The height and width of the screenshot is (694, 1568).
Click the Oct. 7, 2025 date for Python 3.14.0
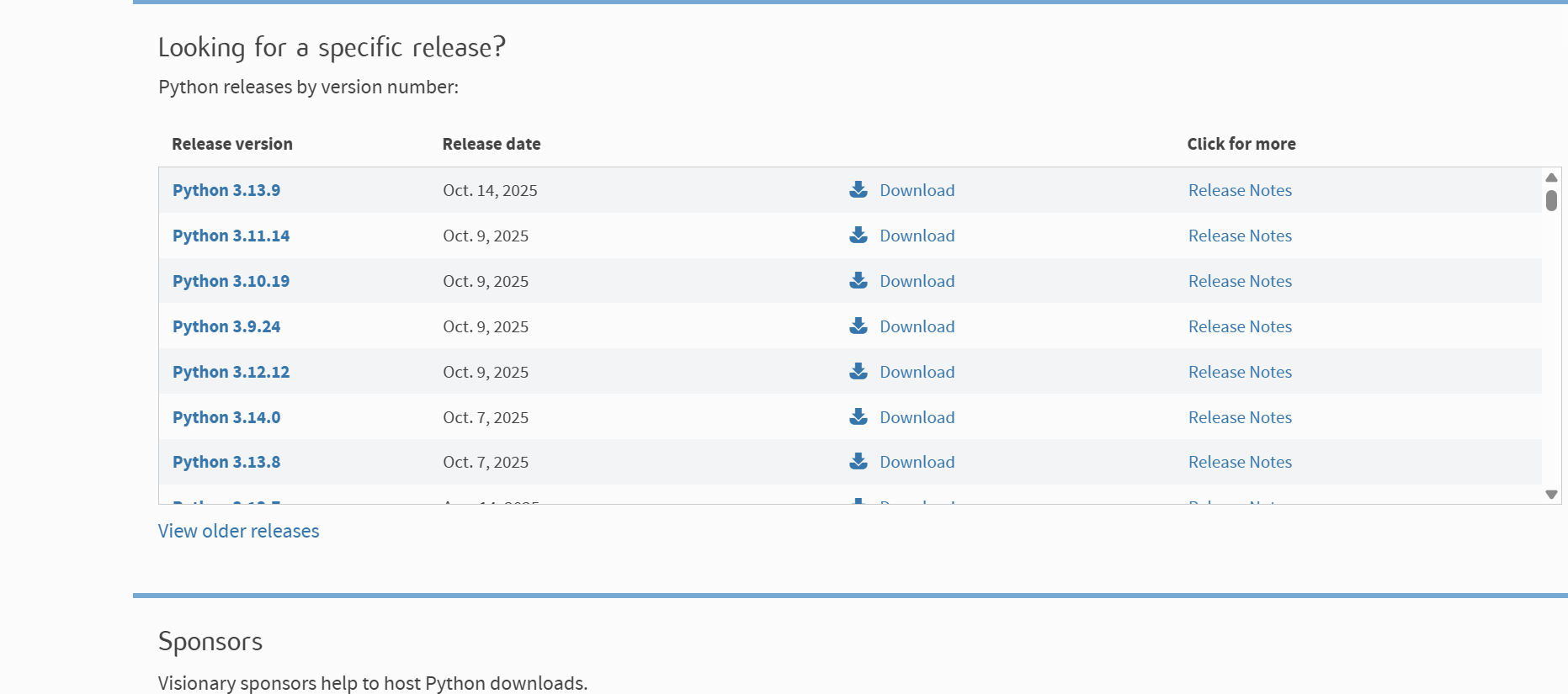(486, 417)
